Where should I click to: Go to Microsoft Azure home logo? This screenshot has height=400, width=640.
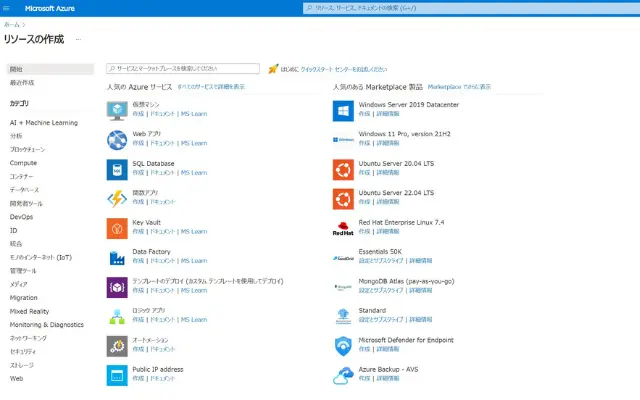(50, 8)
